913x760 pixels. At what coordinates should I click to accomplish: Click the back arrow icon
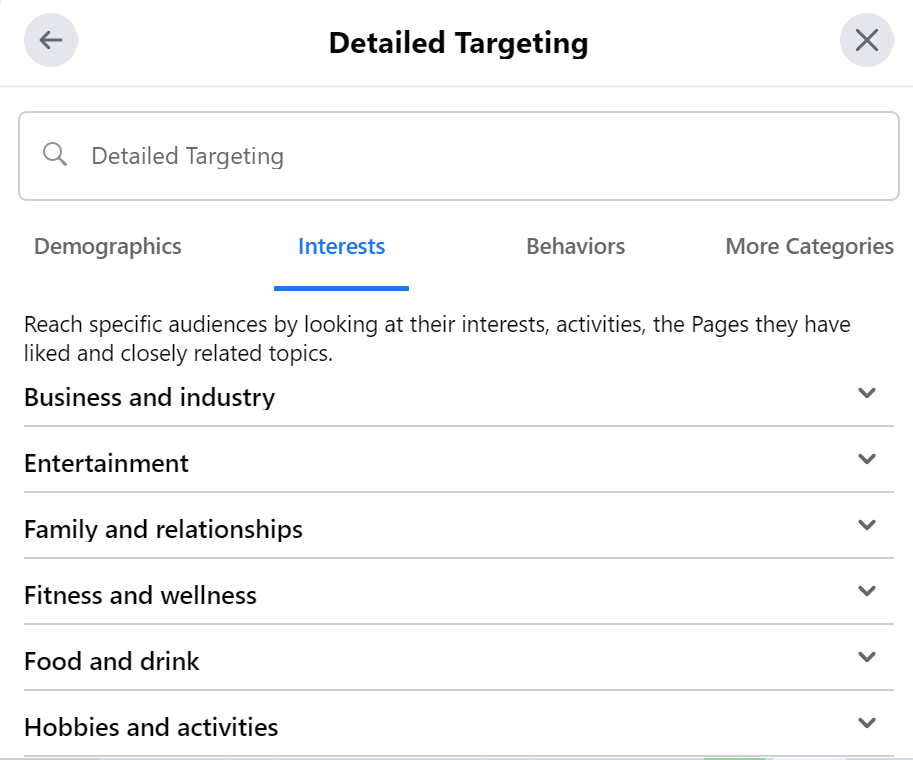pyautogui.click(x=50, y=40)
